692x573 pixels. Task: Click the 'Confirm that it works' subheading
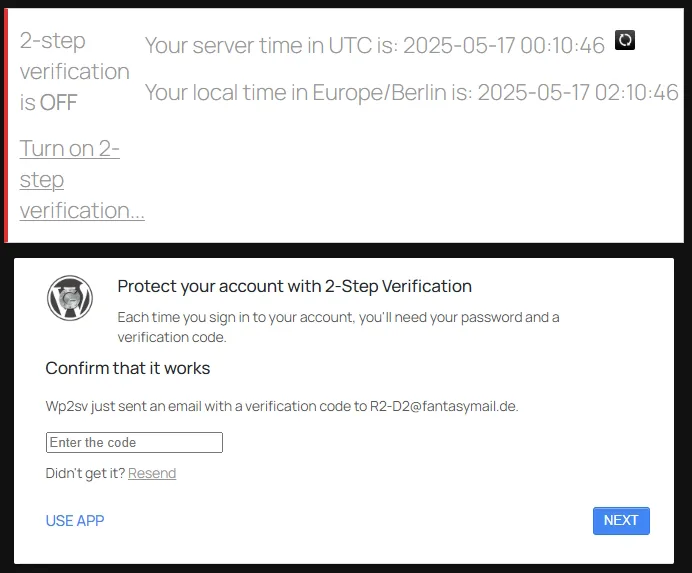[x=128, y=368]
